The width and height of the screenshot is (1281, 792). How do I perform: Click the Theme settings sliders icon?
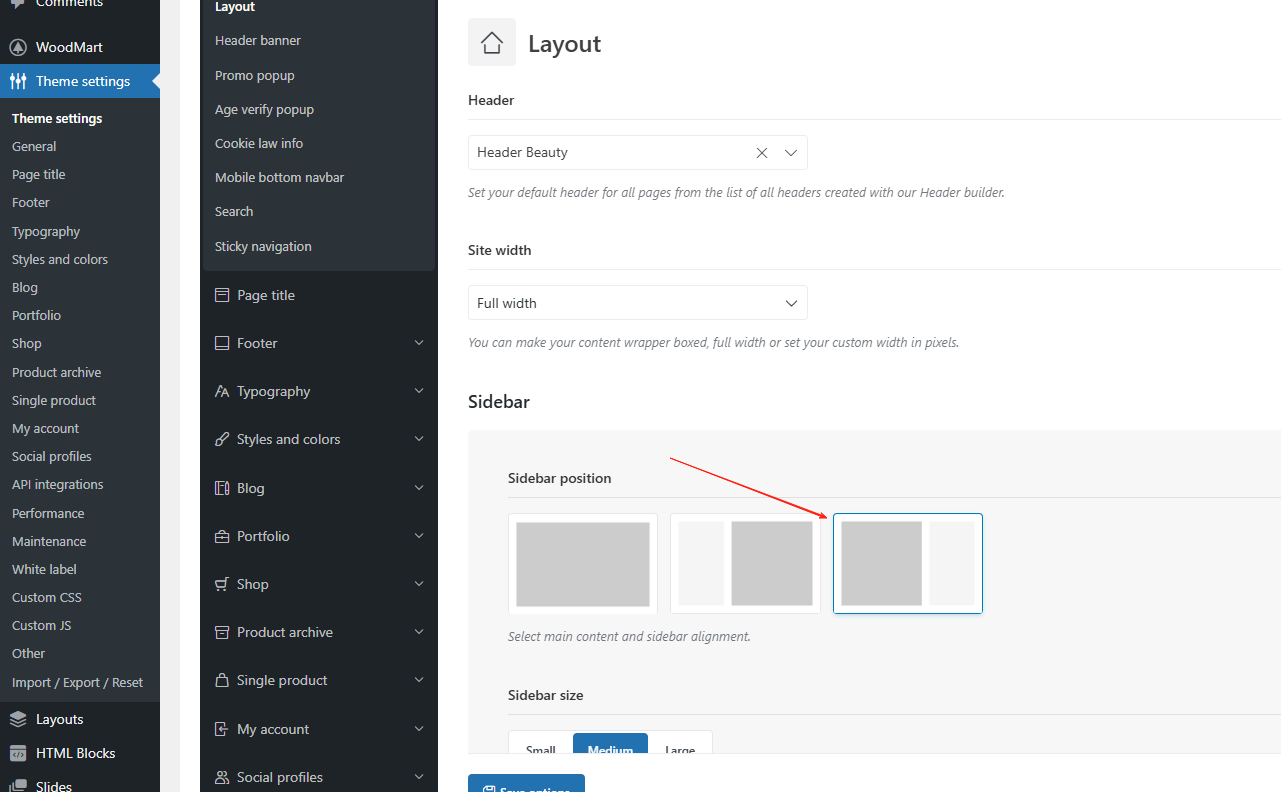(x=18, y=81)
